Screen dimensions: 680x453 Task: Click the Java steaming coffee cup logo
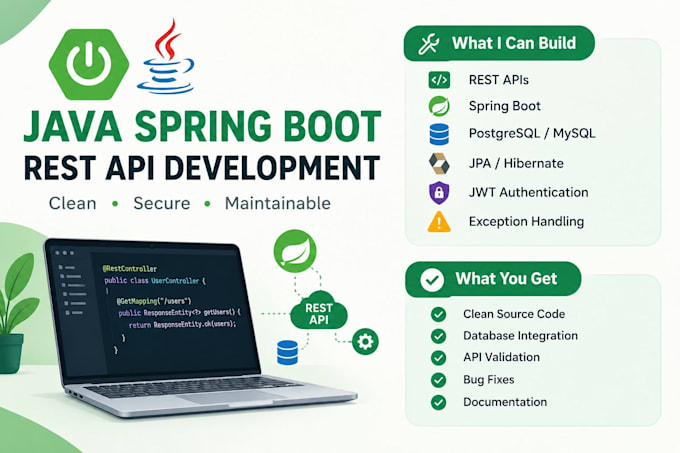[x=166, y=56]
